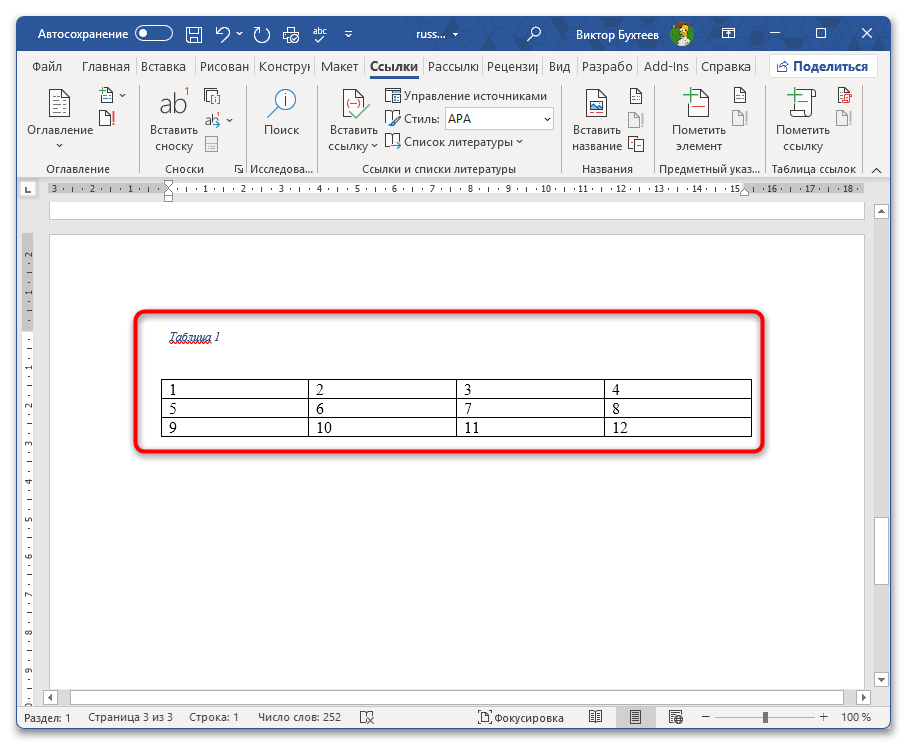Open the document name dropdown in title bar
907x745 pixels.
point(455,35)
